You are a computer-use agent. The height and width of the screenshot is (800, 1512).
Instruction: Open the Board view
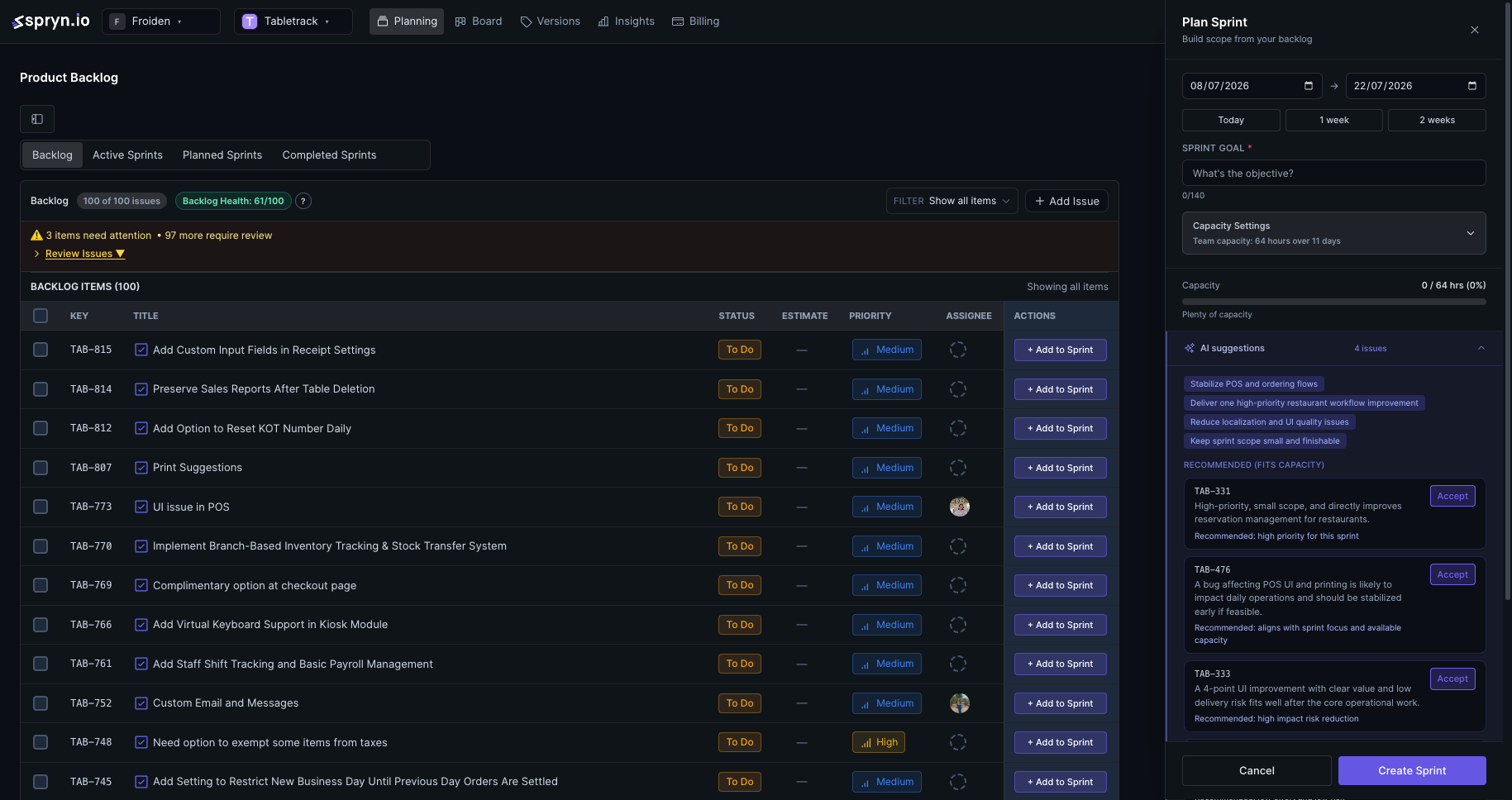pyautogui.click(x=479, y=21)
